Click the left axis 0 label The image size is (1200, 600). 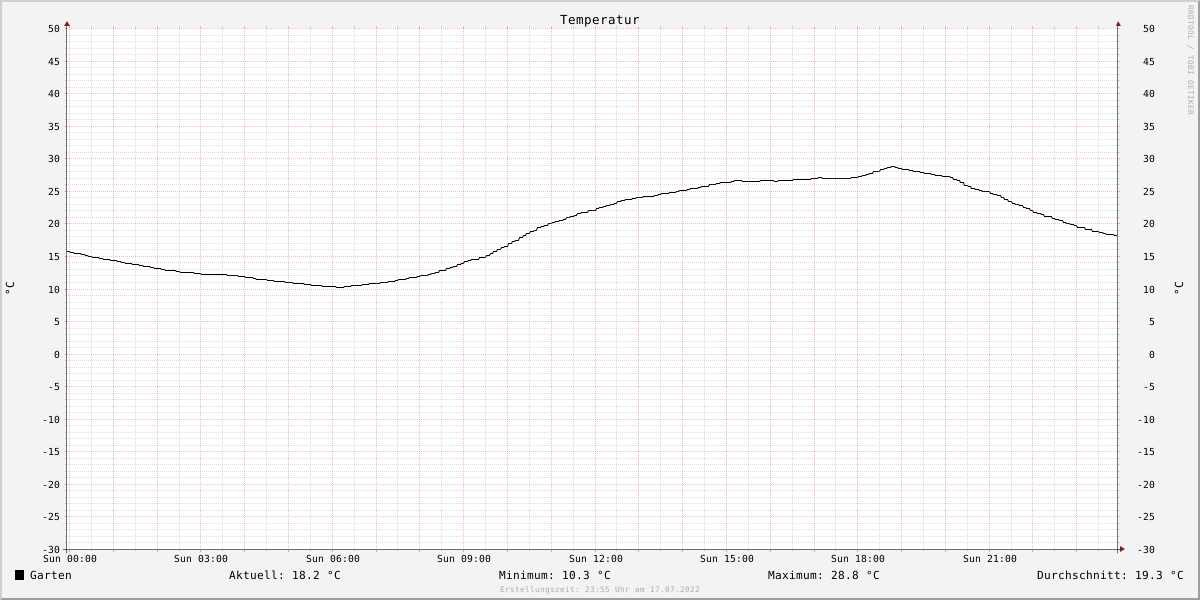pyautogui.click(x=57, y=355)
